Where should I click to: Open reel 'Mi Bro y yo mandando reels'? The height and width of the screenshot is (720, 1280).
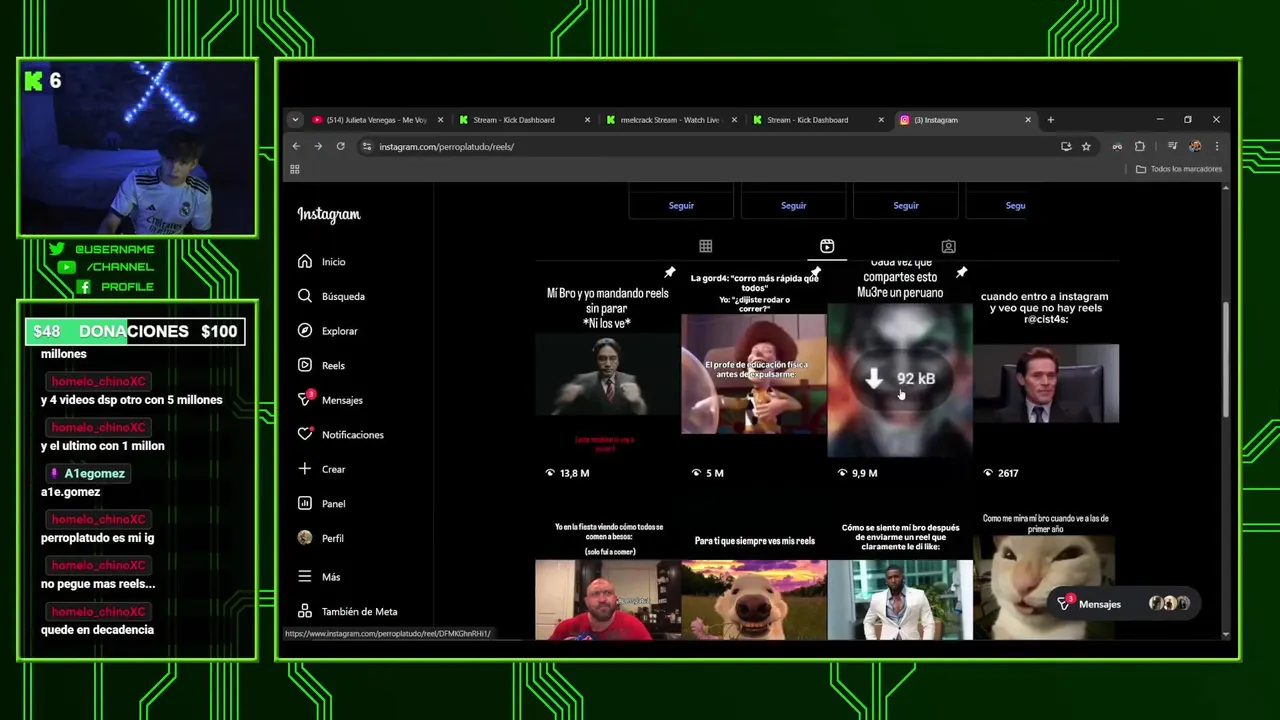607,374
